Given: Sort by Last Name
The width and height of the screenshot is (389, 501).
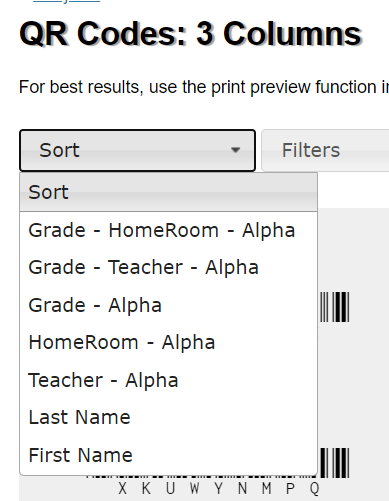Looking at the screenshot, I should coord(168,417).
